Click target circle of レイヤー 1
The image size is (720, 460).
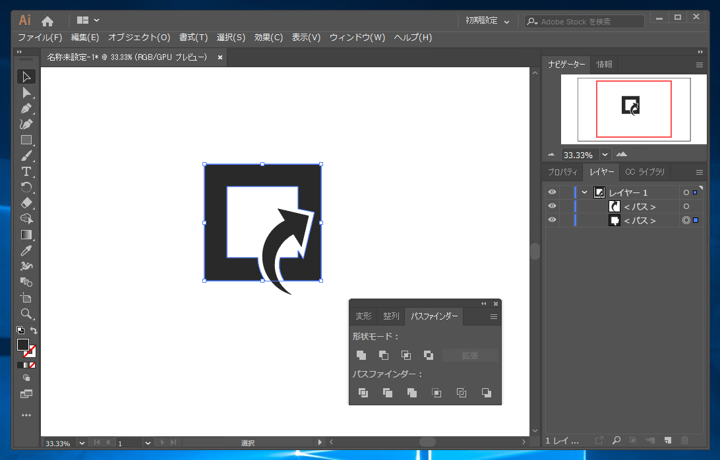686,193
